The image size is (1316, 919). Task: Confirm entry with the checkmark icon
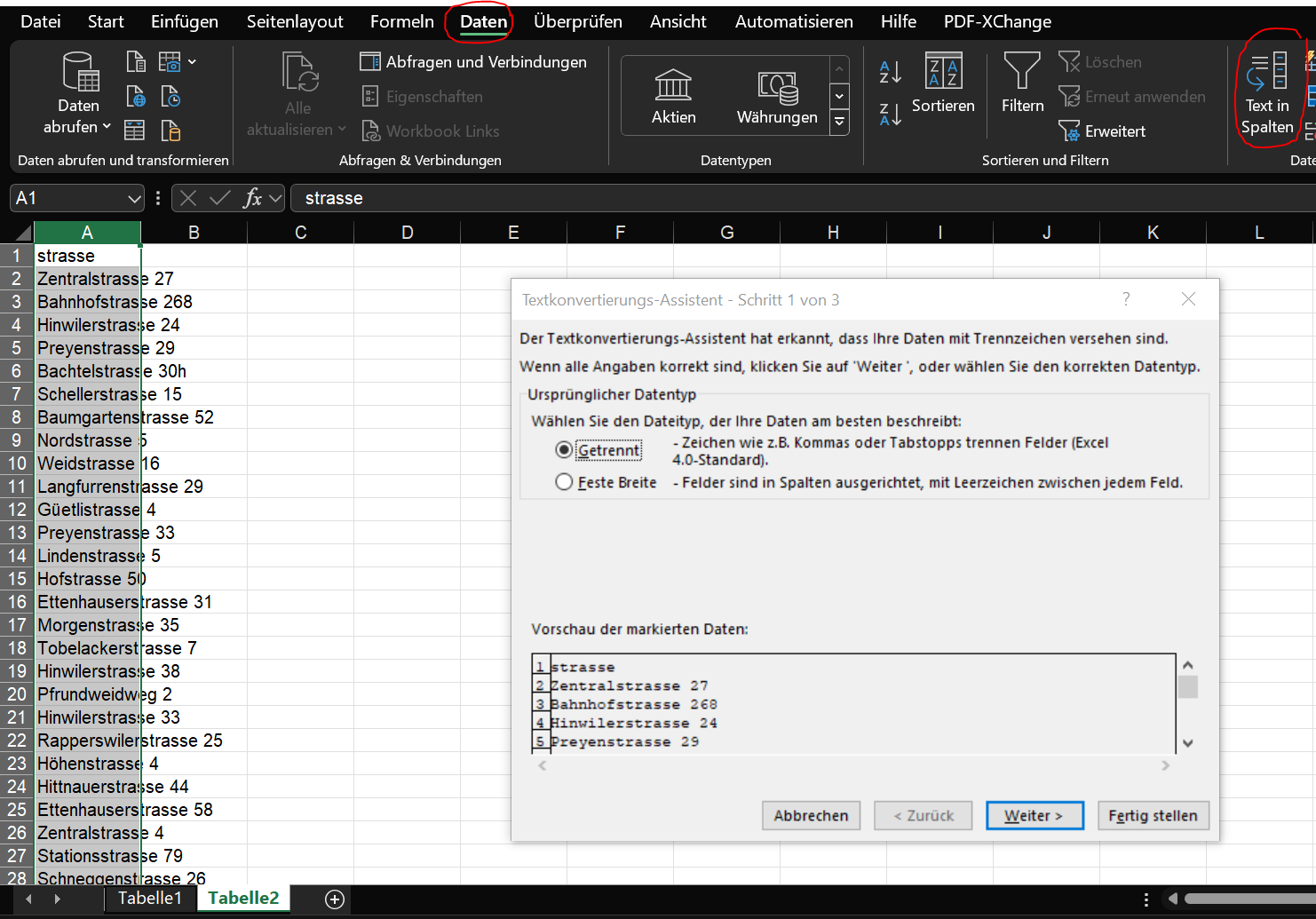[x=220, y=198]
